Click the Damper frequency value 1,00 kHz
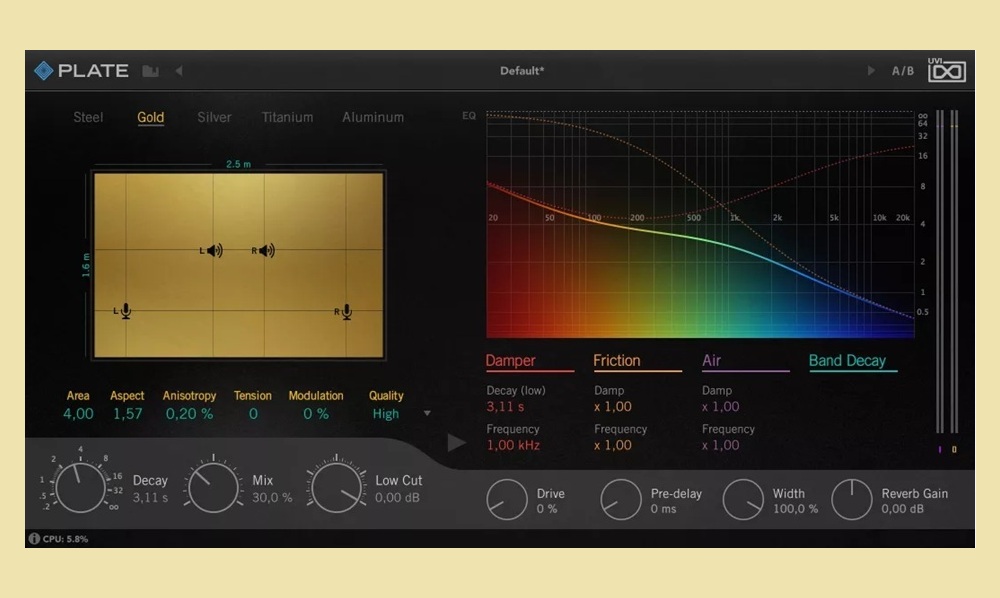 pos(513,445)
